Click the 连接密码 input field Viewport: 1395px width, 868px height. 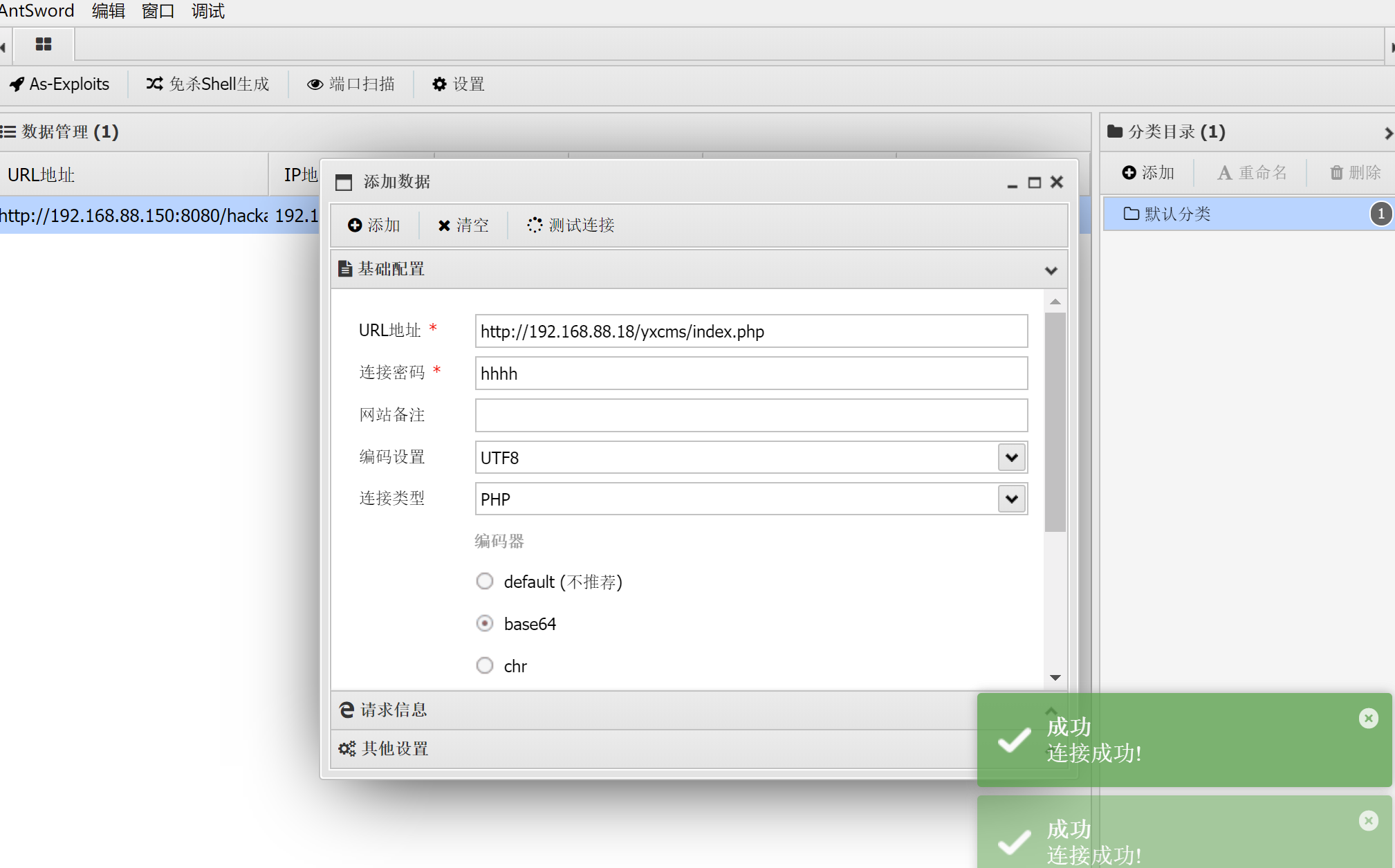point(750,373)
